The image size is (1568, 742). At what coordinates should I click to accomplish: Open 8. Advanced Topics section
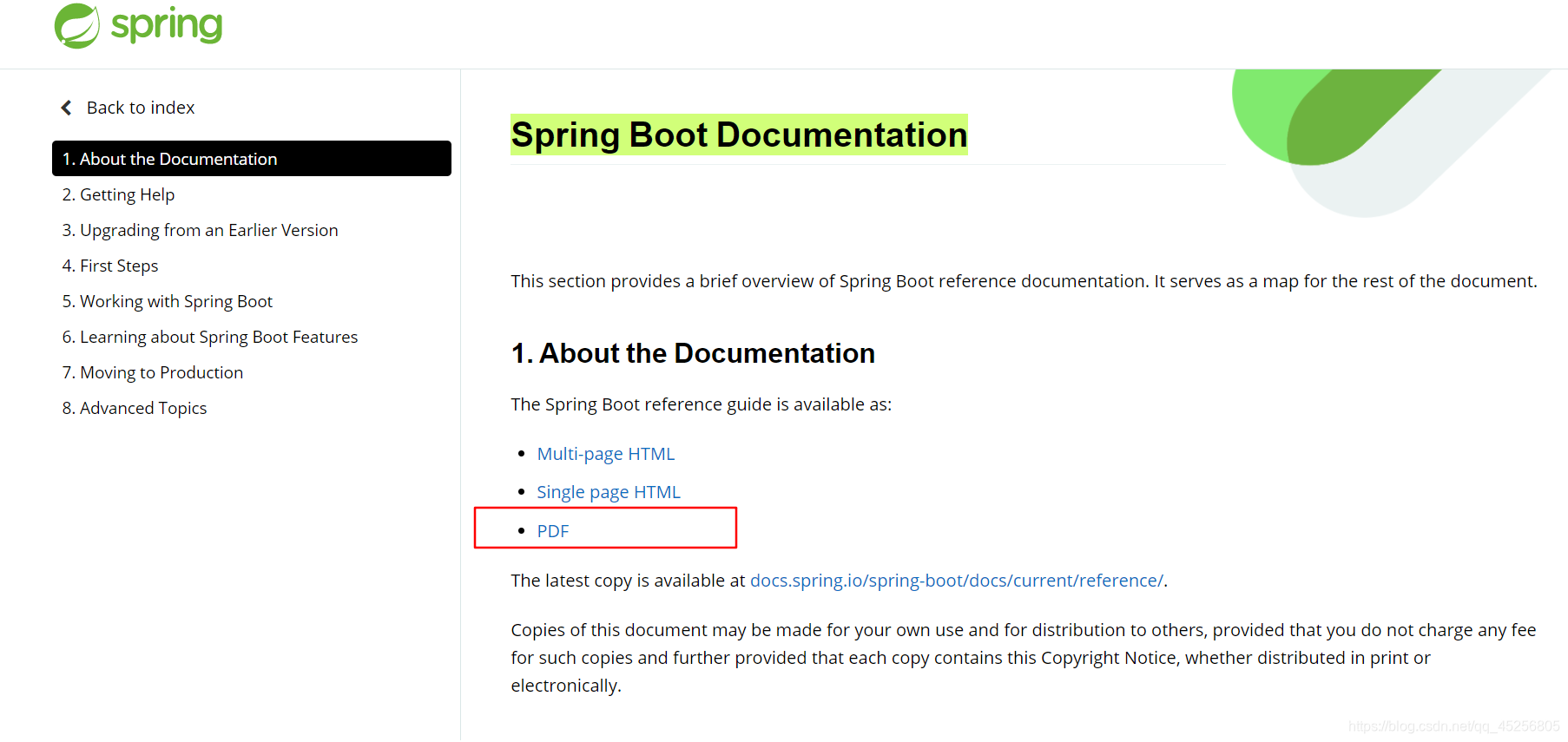(x=135, y=408)
